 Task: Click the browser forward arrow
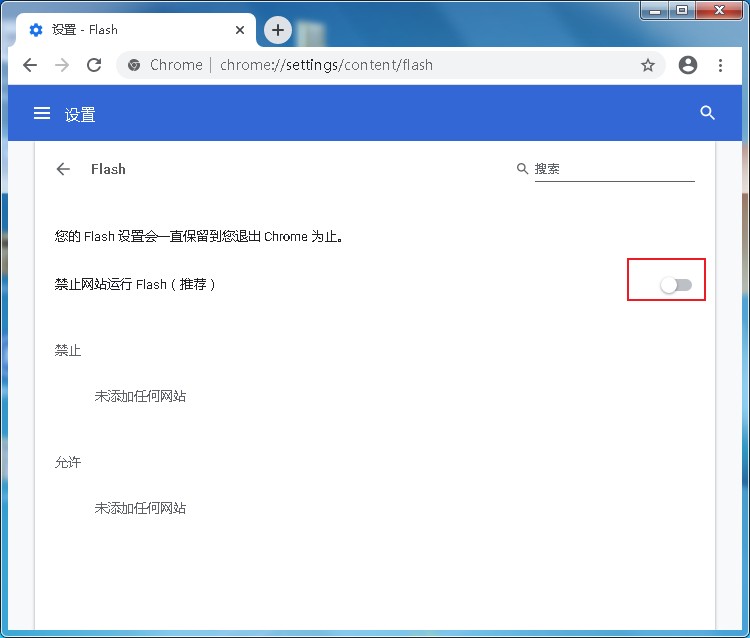(62, 65)
